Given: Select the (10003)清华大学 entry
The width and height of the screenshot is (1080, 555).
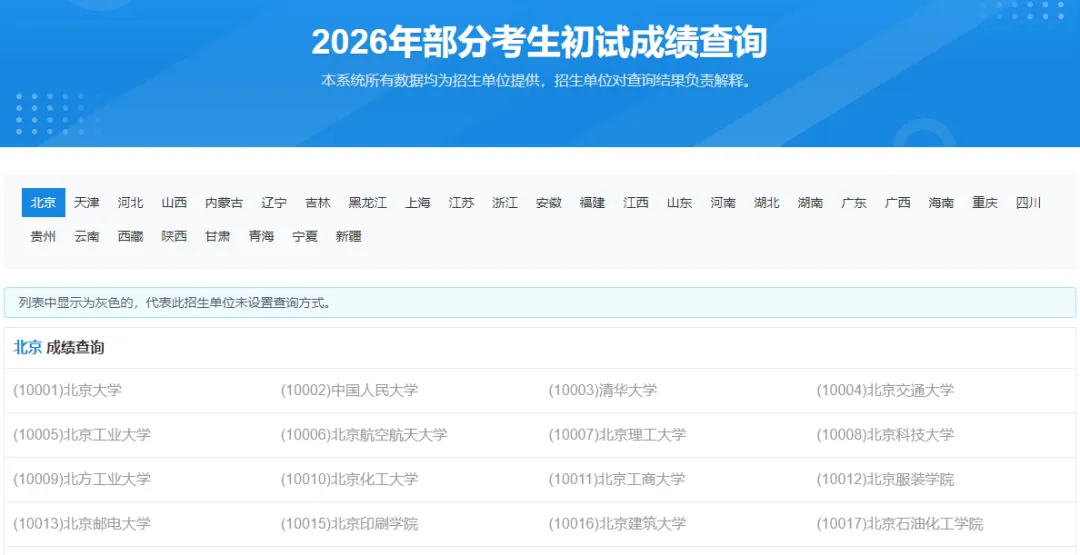Looking at the screenshot, I should tap(603, 390).
